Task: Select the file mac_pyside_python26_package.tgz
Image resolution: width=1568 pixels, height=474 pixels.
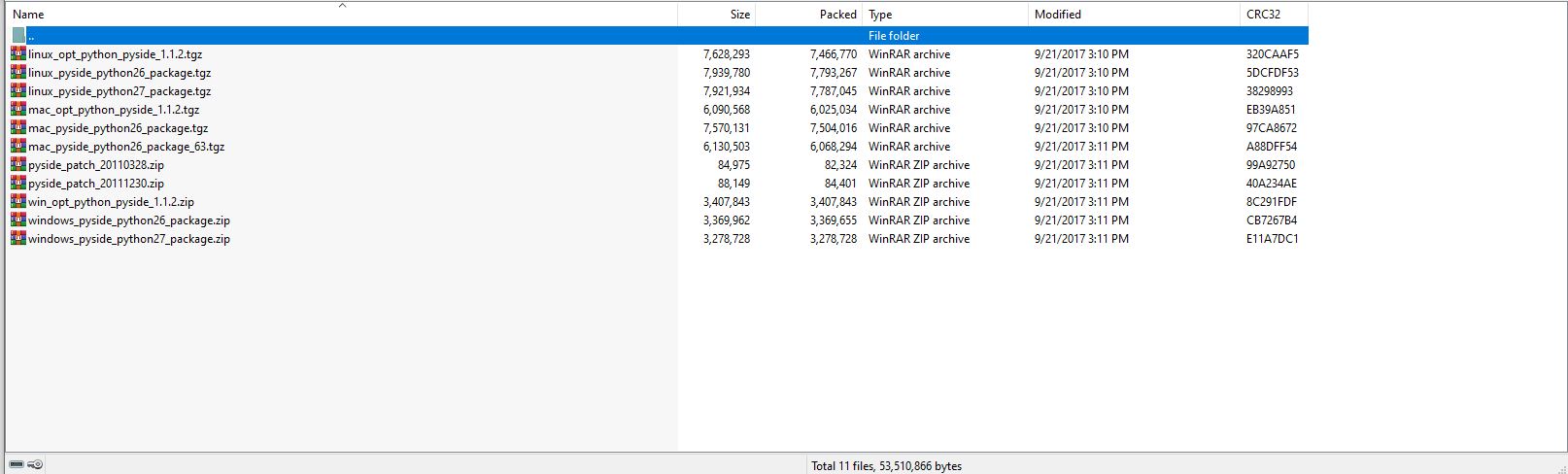Action: click(x=118, y=128)
